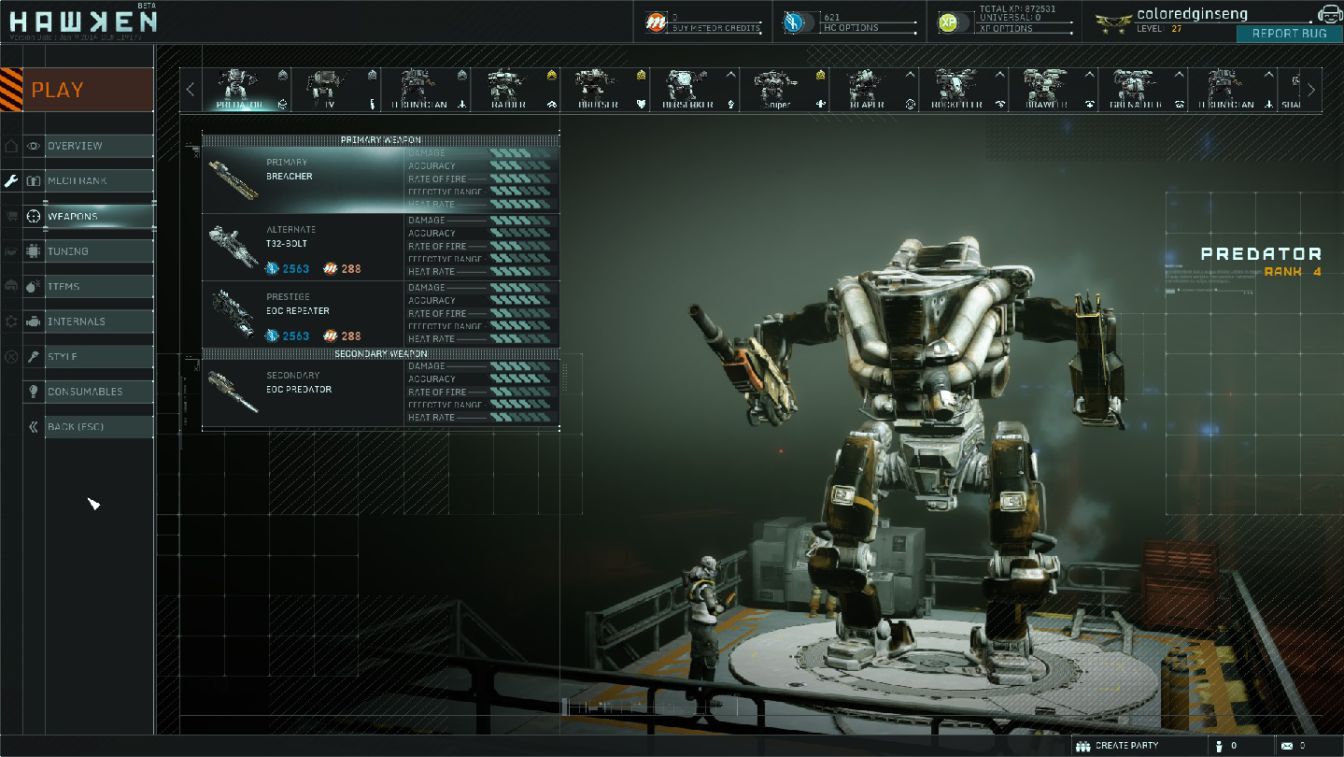Click the Report Bug button
This screenshot has width=1344, height=757.
click(x=1289, y=33)
